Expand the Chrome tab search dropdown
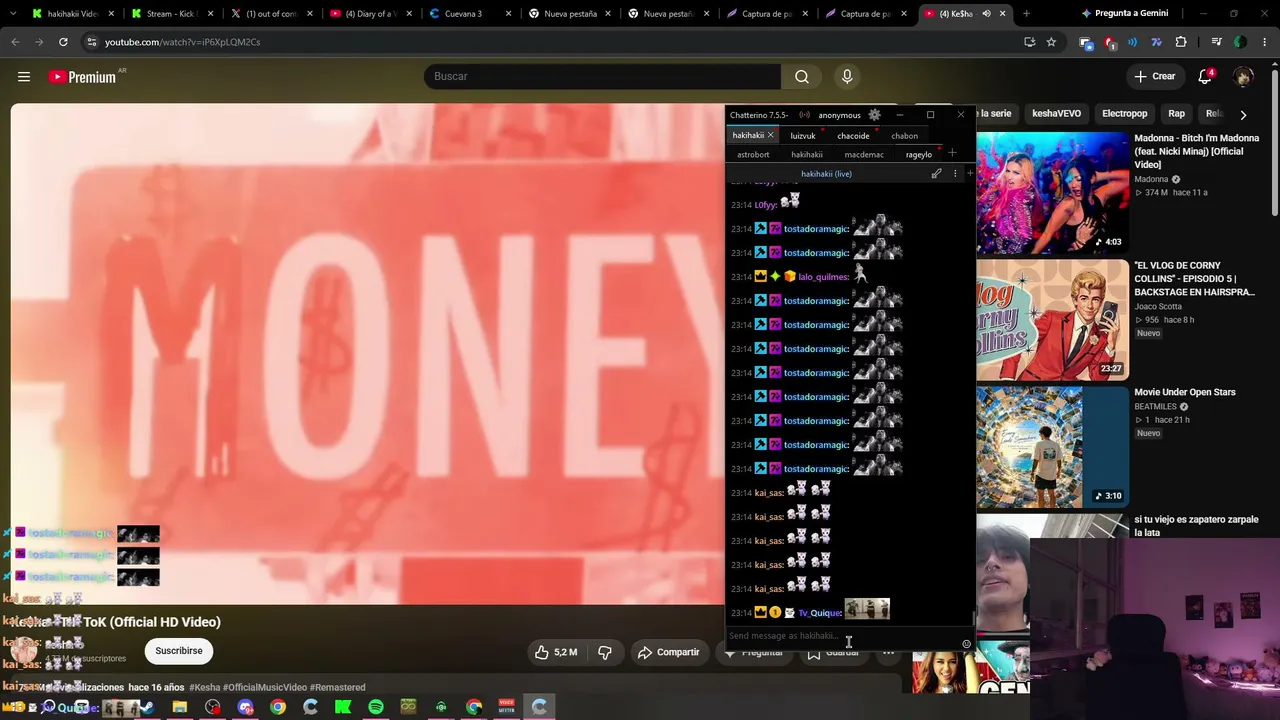1280x720 pixels. click(12, 14)
